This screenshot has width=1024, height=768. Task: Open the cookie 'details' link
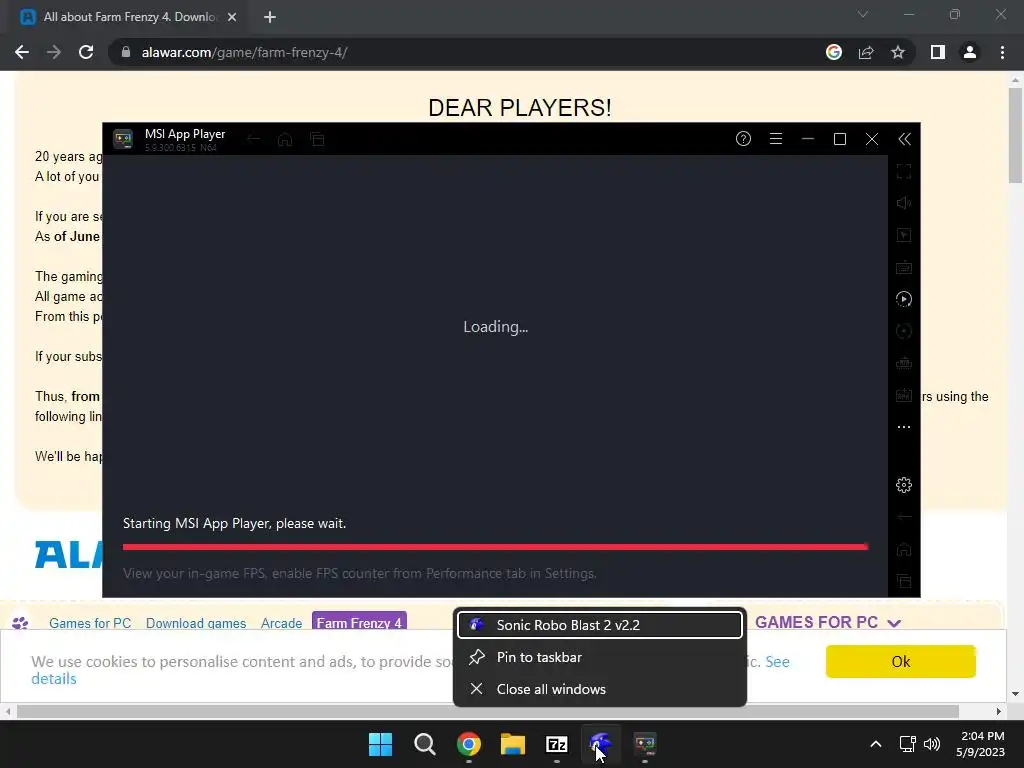[54, 679]
